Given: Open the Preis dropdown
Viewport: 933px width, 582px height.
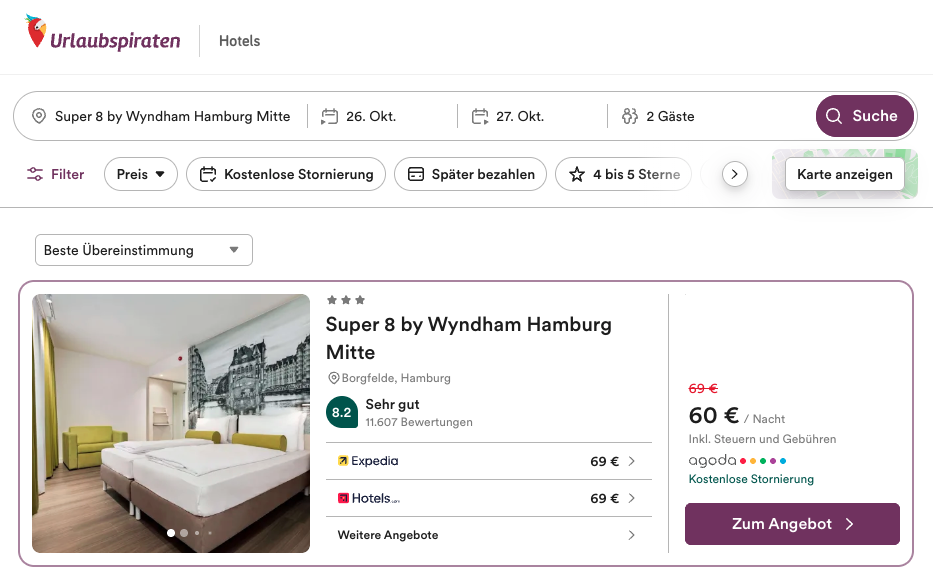Looking at the screenshot, I should coord(141,174).
